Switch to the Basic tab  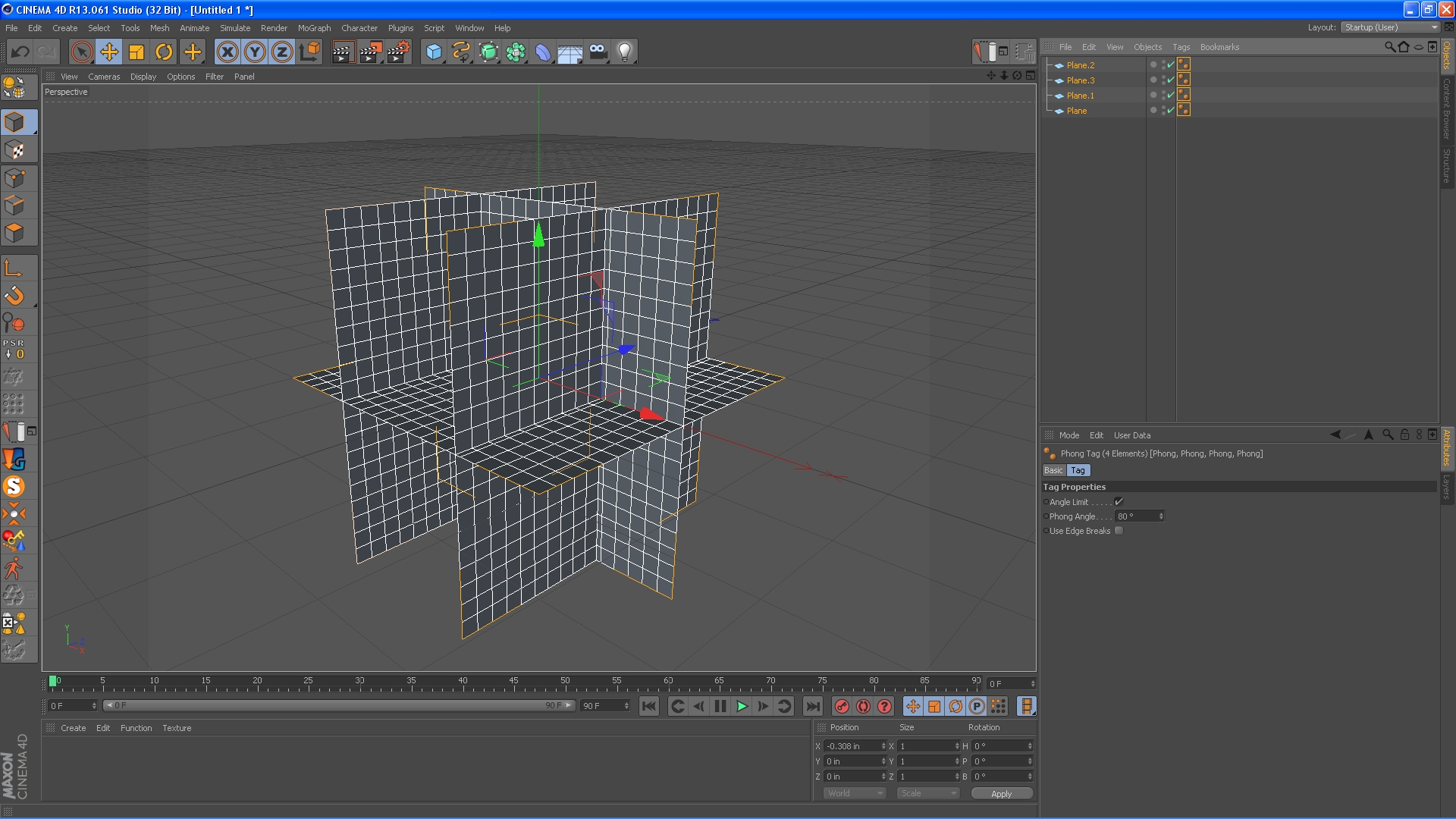(x=1053, y=470)
